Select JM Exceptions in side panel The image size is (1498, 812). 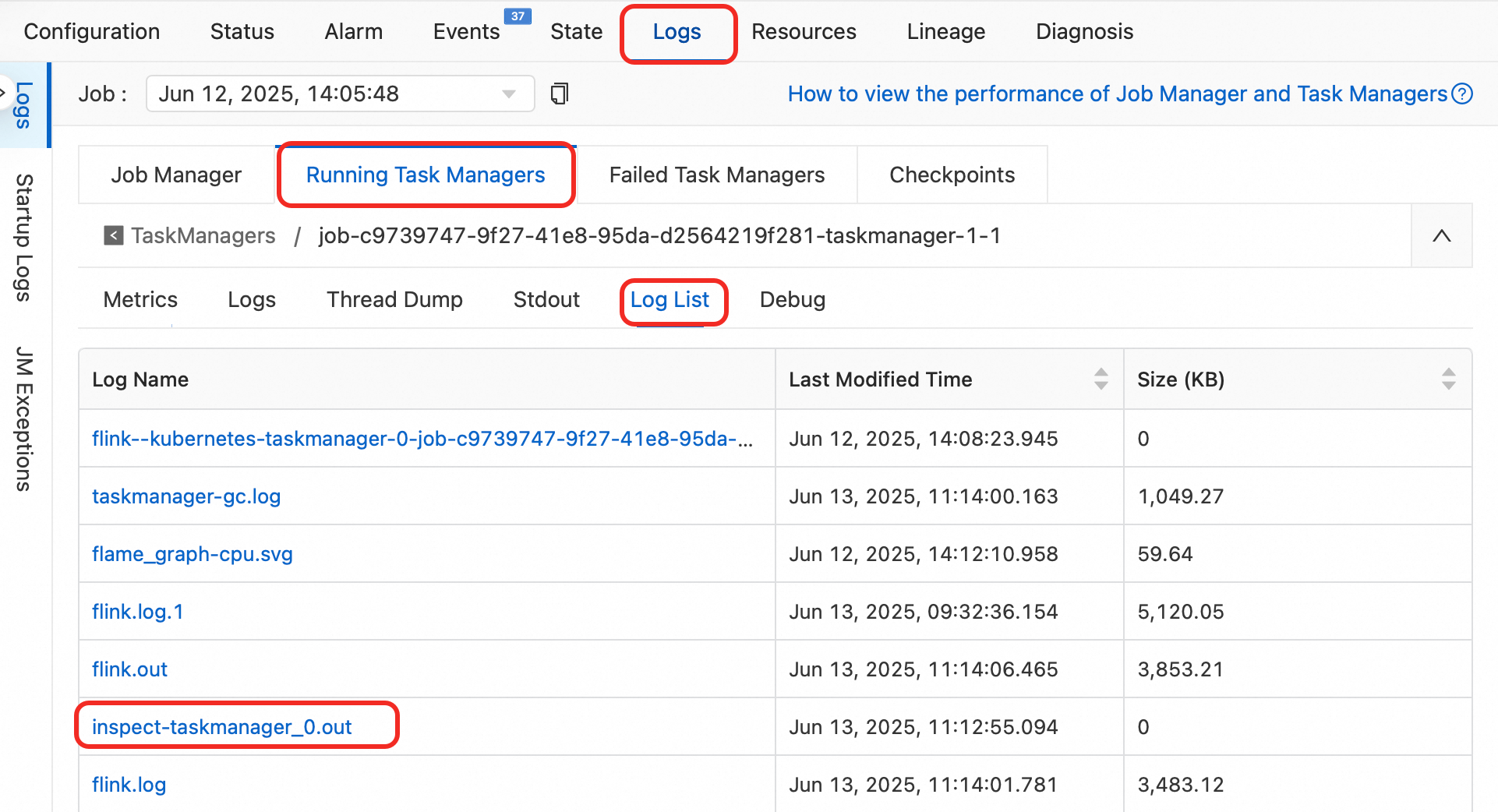[x=24, y=418]
